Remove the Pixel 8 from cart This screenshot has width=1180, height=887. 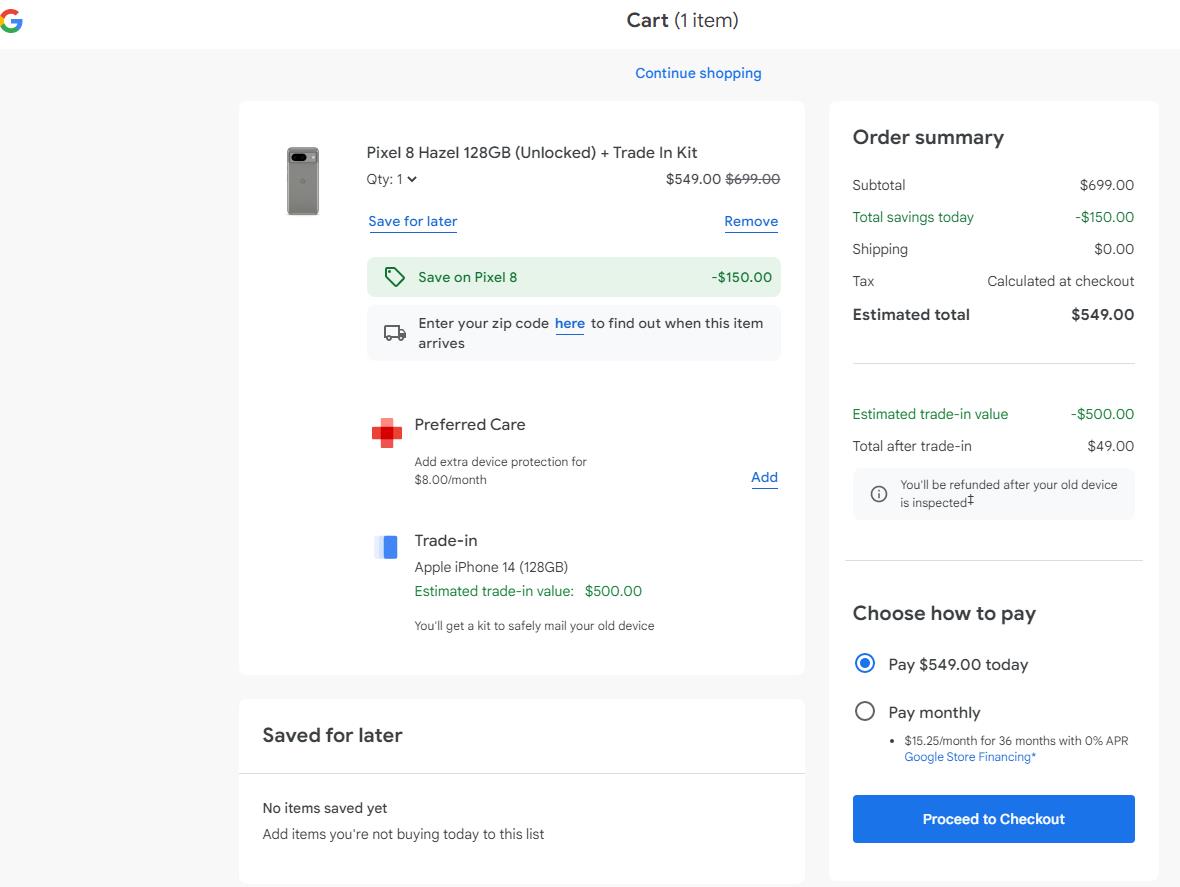point(751,221)
